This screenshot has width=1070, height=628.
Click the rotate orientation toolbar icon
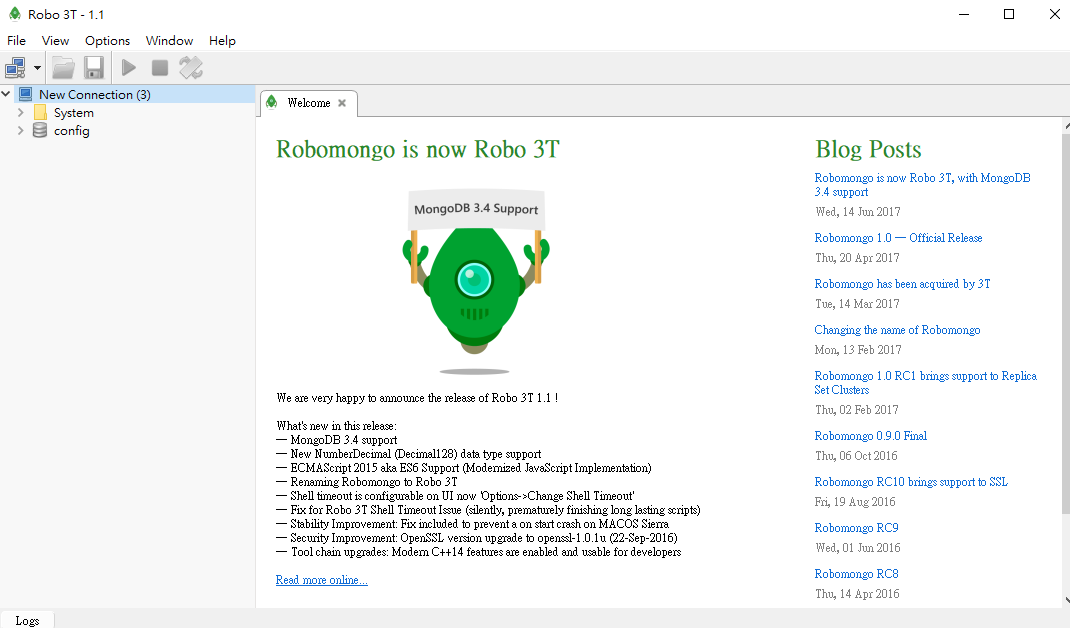pos(190,68)
